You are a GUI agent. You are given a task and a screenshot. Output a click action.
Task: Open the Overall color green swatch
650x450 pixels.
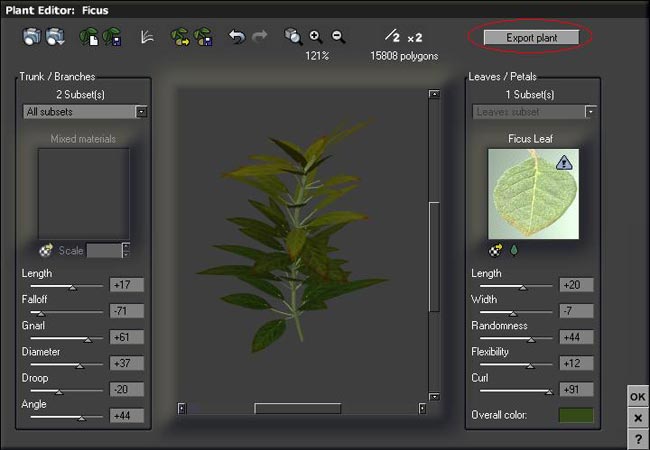click(x=576, y=415)
